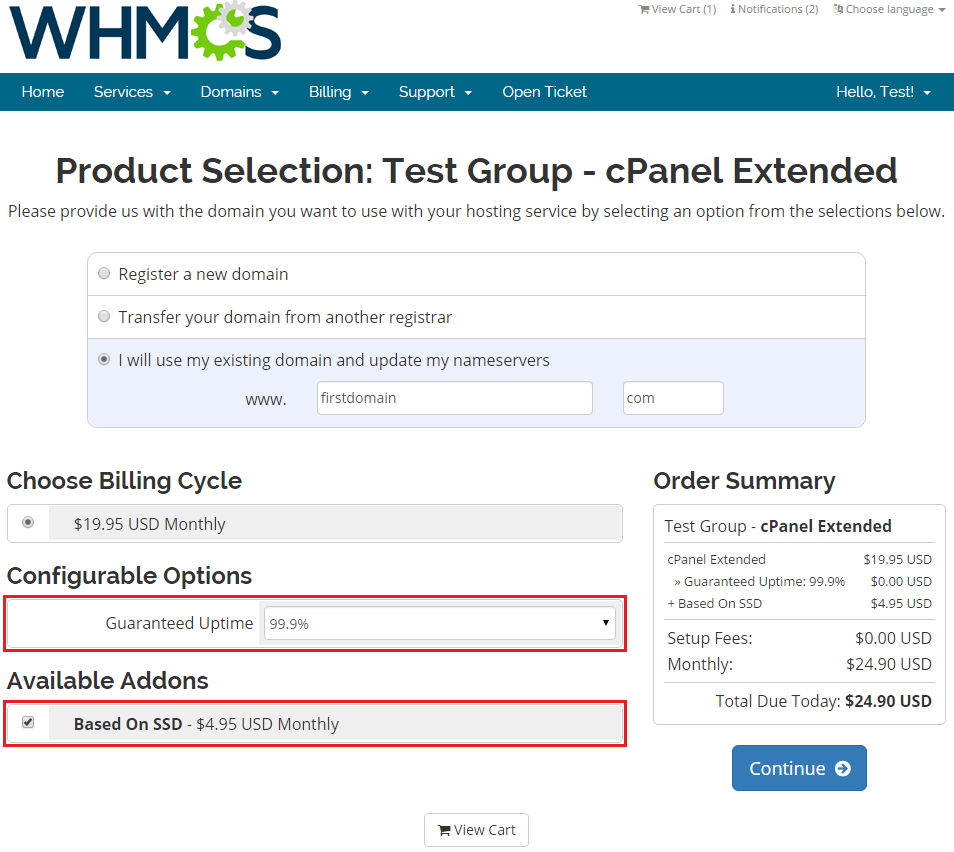Click the Total Due Today $24.90 USD text
This screenshot has height=852, width=954.
tap(823, 701)
